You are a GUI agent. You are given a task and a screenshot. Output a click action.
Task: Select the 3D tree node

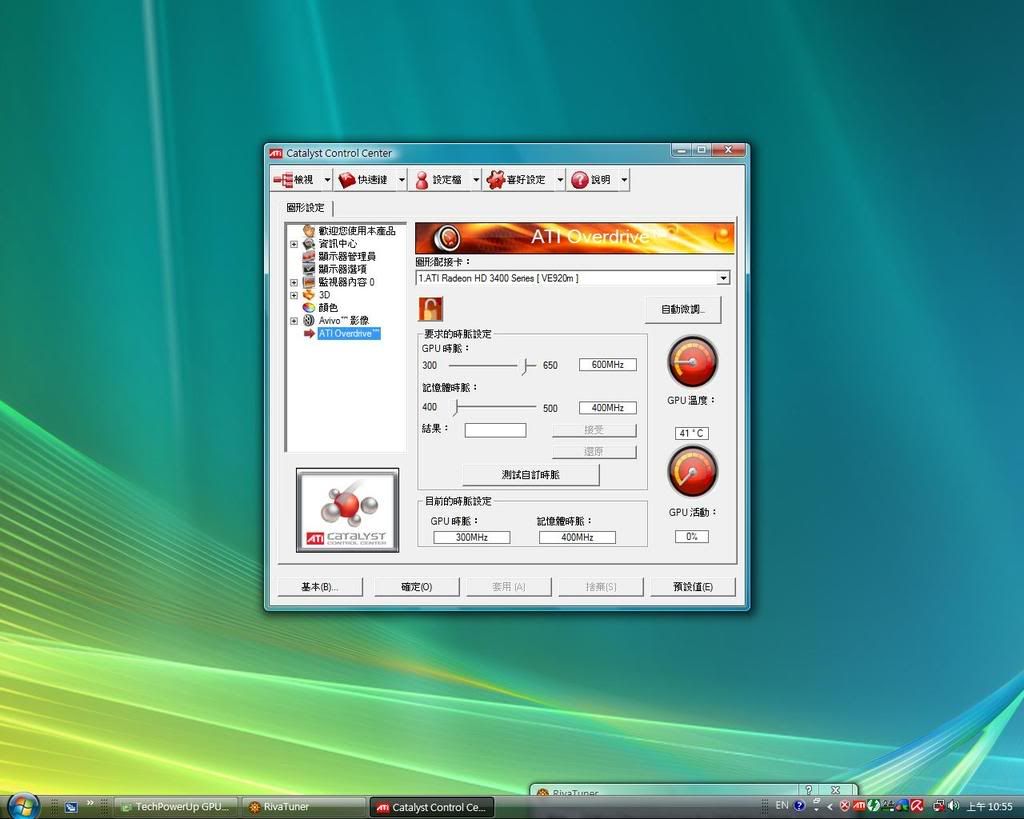324,295
